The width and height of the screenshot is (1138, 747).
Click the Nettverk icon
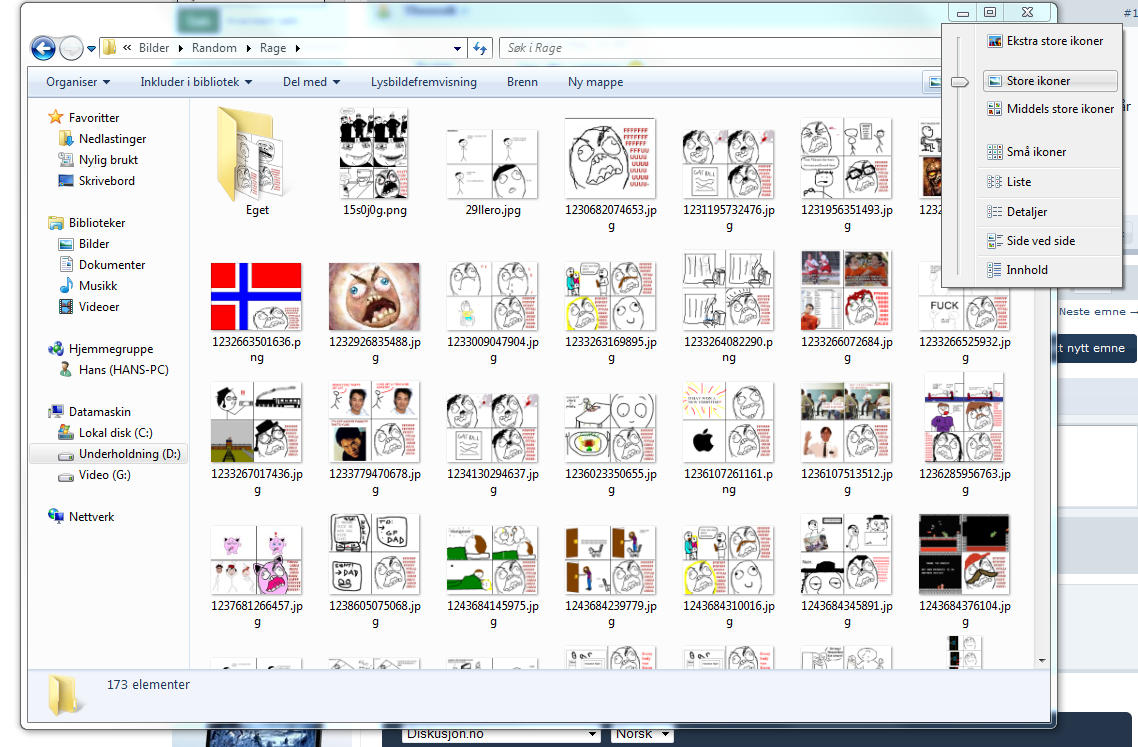coord(56,517)
